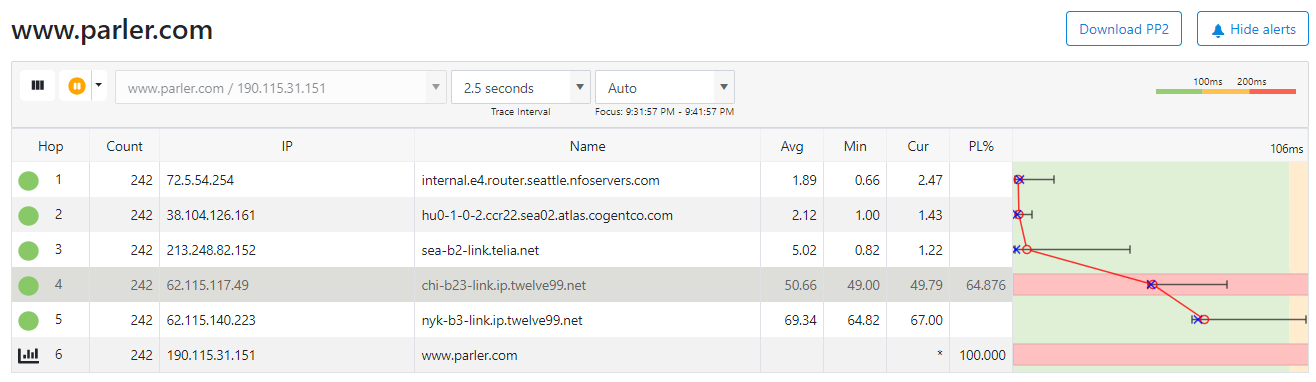This screenshot has width=1316, height=382.
Task: Open the Auto focus dropdown
Action: click(x=665, y=87)
